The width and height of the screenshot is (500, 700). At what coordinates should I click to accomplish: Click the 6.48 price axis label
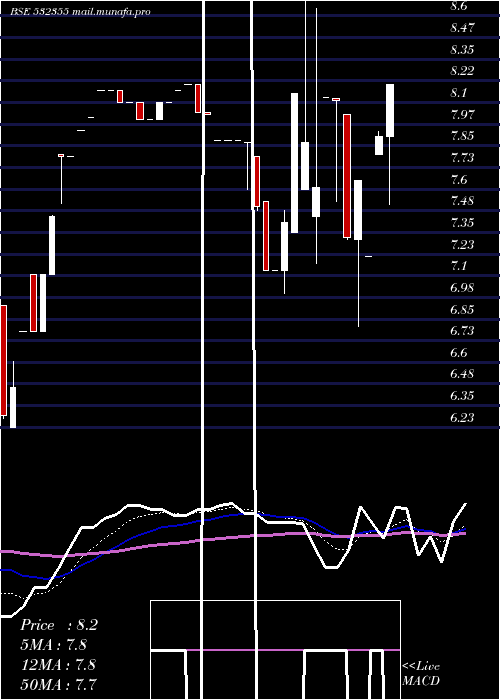(462, 374)
